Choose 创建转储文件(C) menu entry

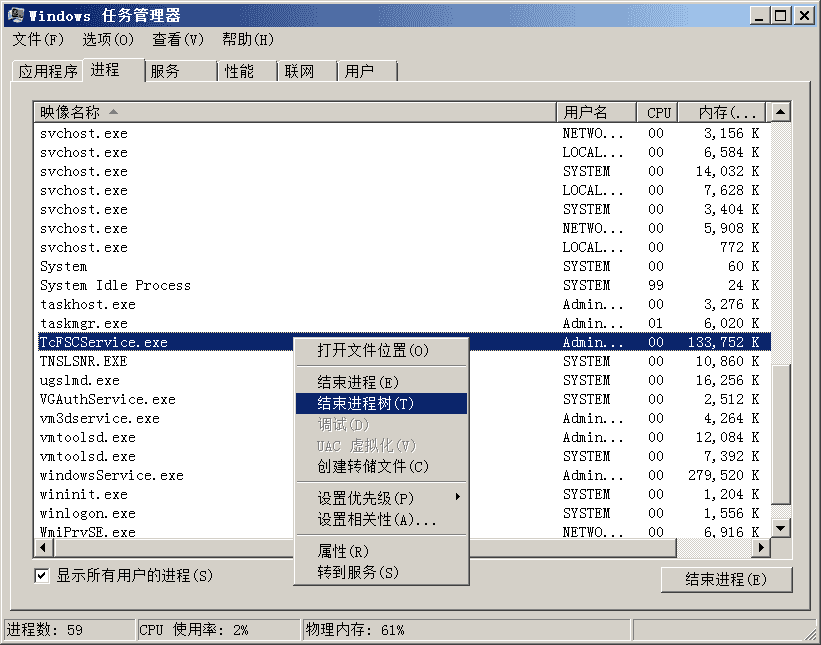coord(382,466)
